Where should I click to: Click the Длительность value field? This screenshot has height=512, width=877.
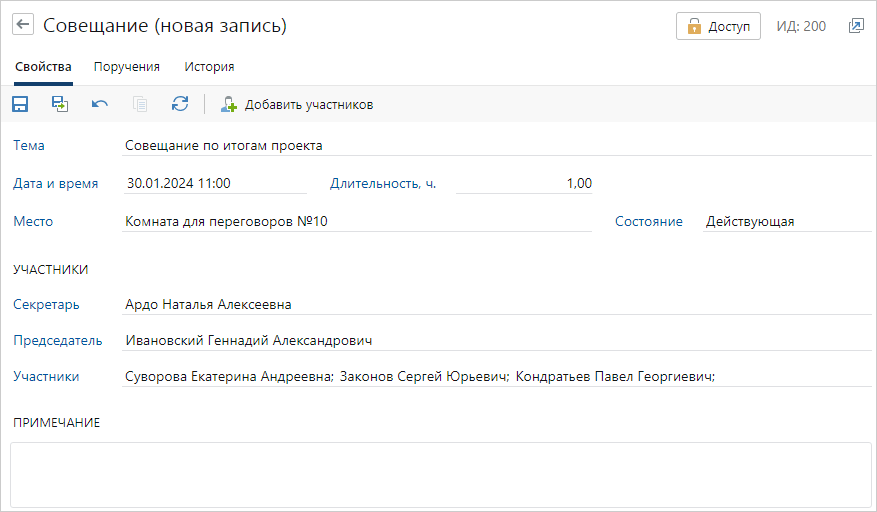coord(524,184)
